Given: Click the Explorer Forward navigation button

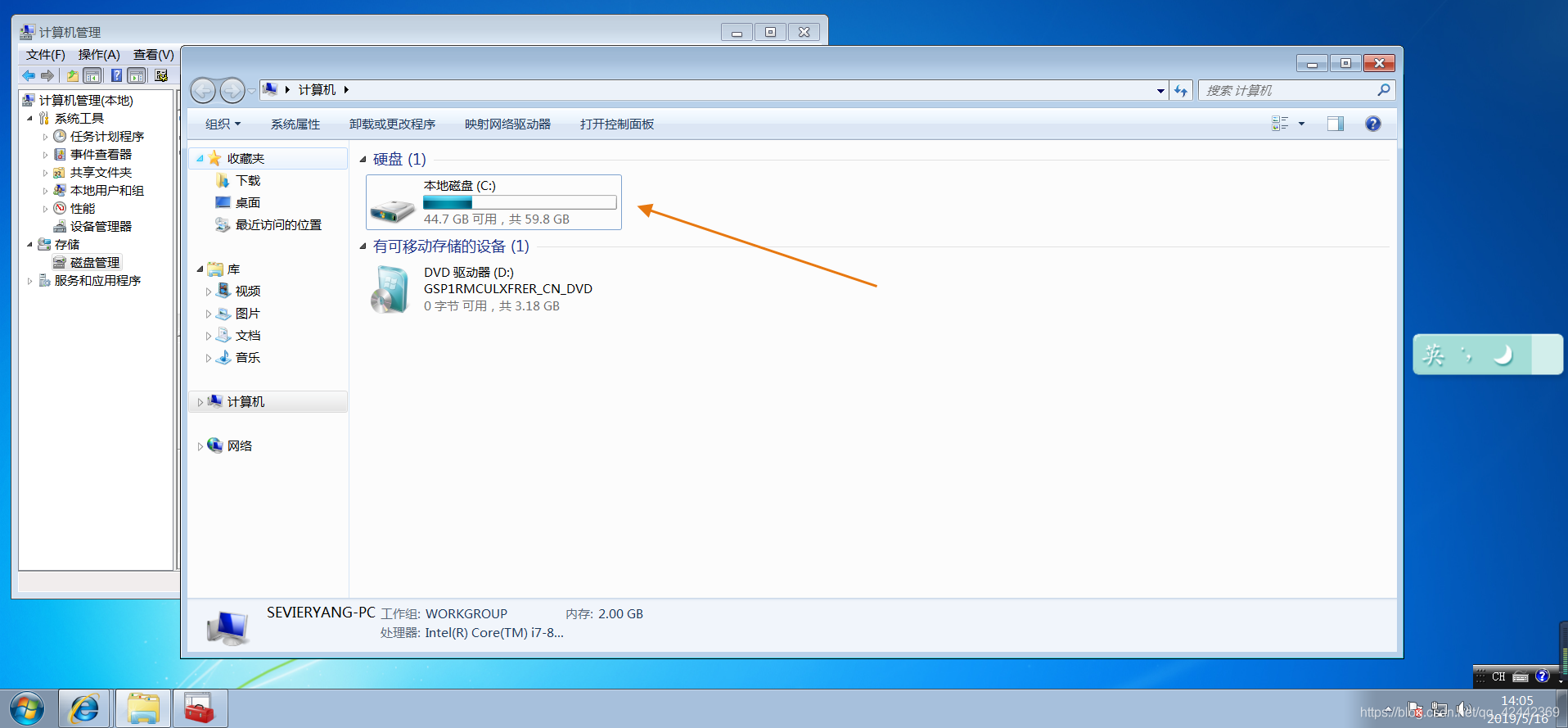Looking at the screenshot, I should tap(232, 90).
